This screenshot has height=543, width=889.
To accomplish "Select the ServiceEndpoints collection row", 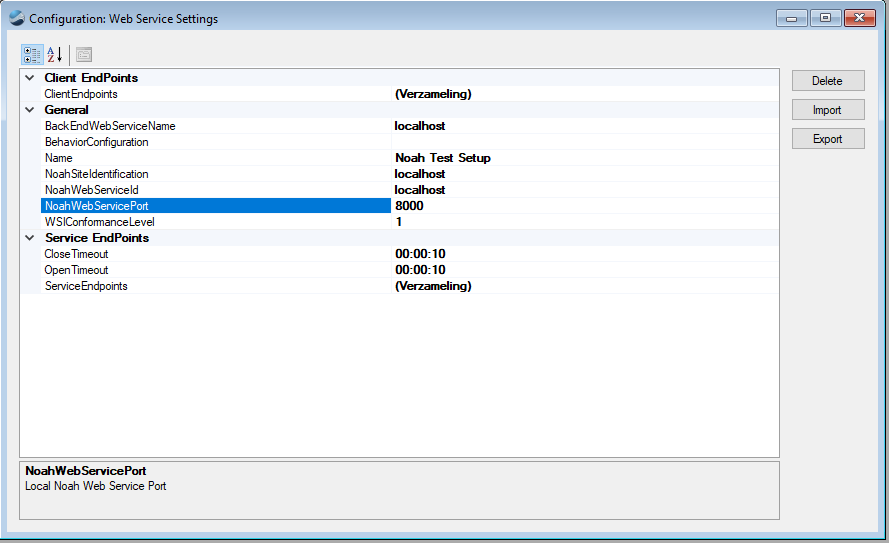I will (x=86, y=286).
